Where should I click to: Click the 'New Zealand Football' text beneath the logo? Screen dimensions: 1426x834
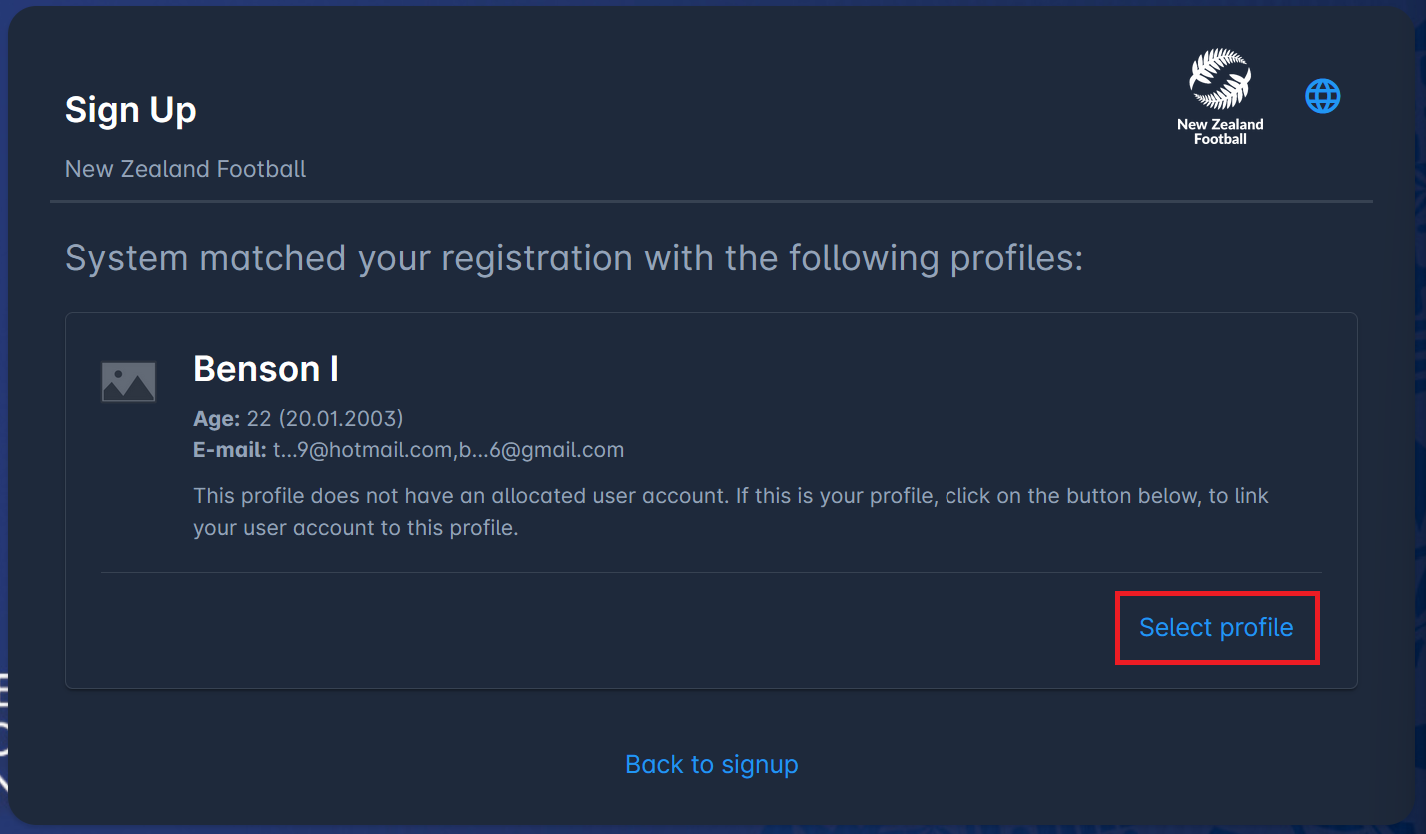point(1219,132)
